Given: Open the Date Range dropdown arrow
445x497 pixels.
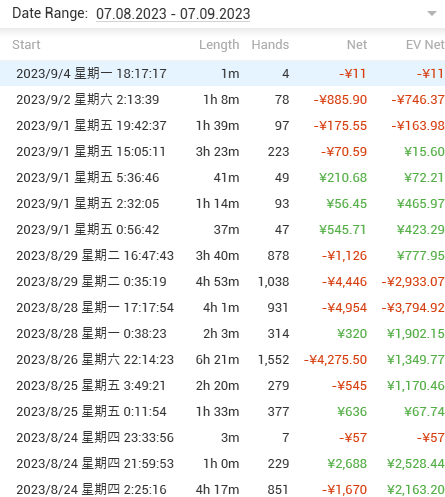Looking at the screenshot, I should [432, 14].
